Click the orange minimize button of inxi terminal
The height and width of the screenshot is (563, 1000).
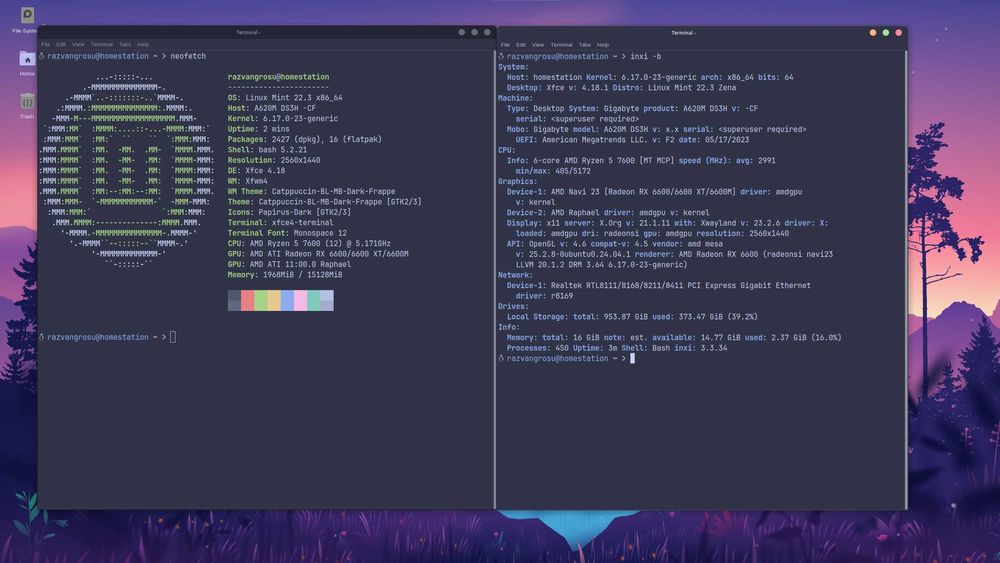[872, 33]
